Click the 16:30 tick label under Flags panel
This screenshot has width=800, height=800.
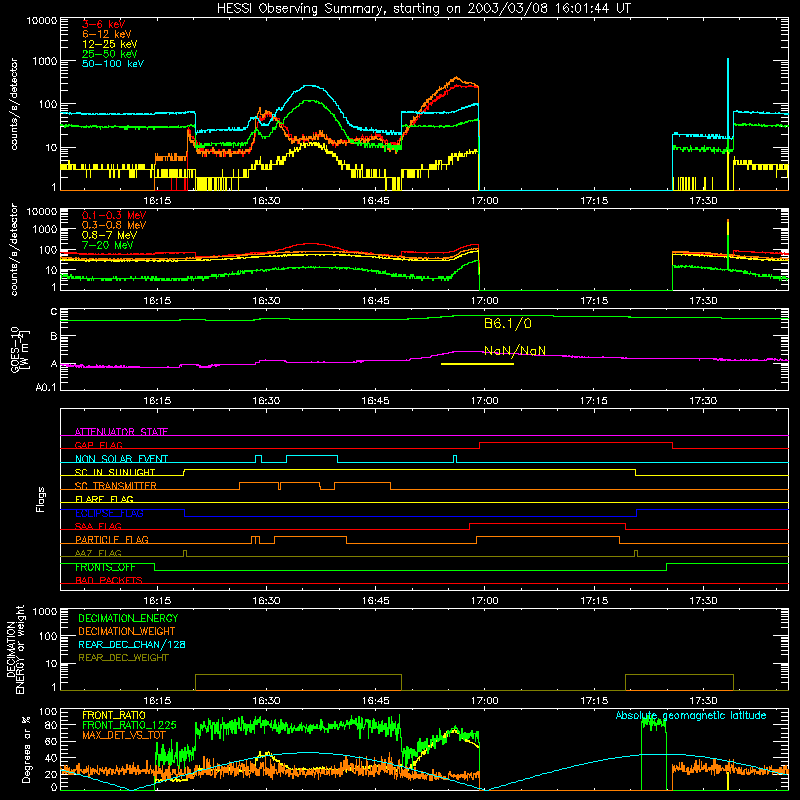coord(266,601)
